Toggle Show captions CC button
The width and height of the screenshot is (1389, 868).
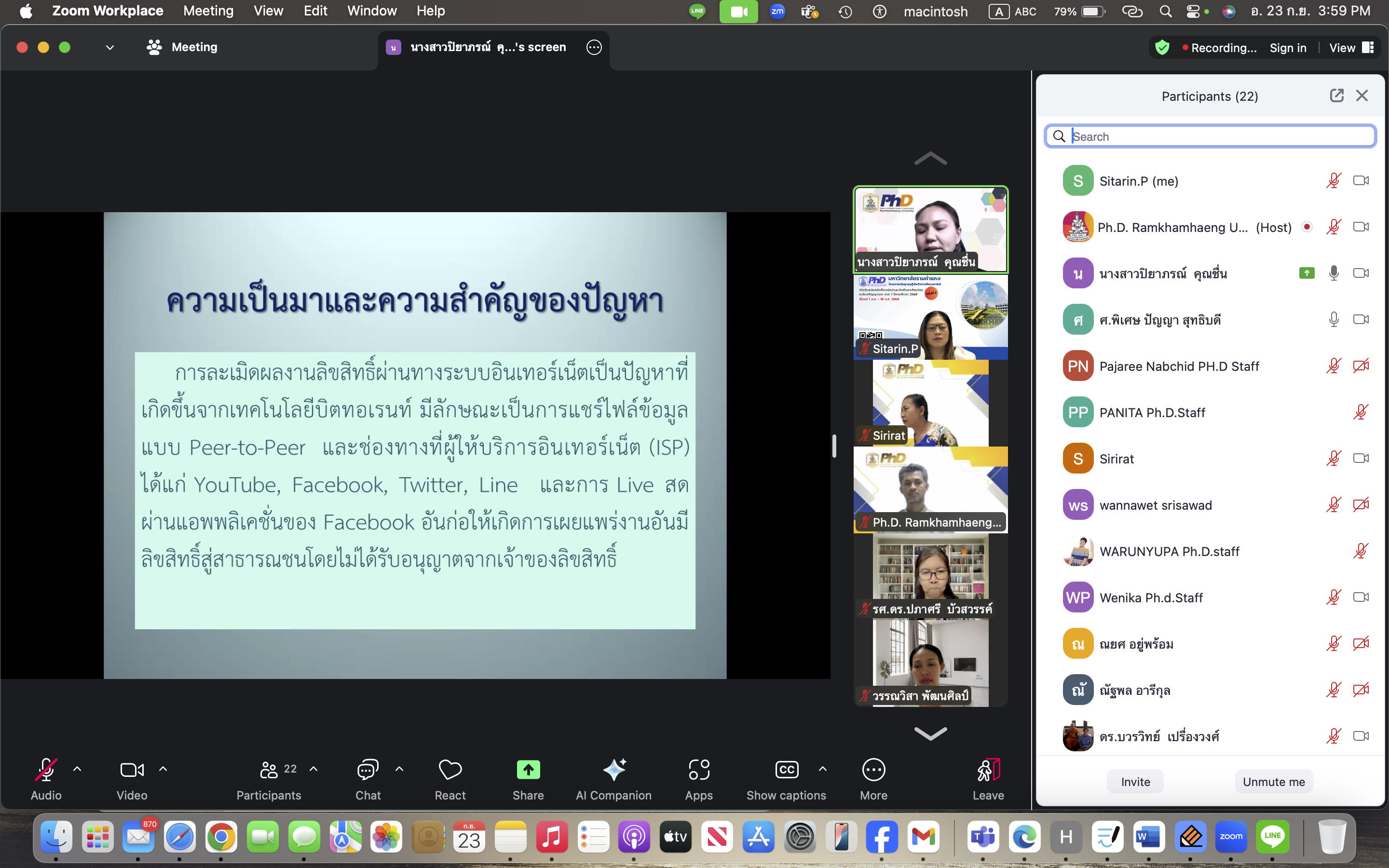[786, 770]
